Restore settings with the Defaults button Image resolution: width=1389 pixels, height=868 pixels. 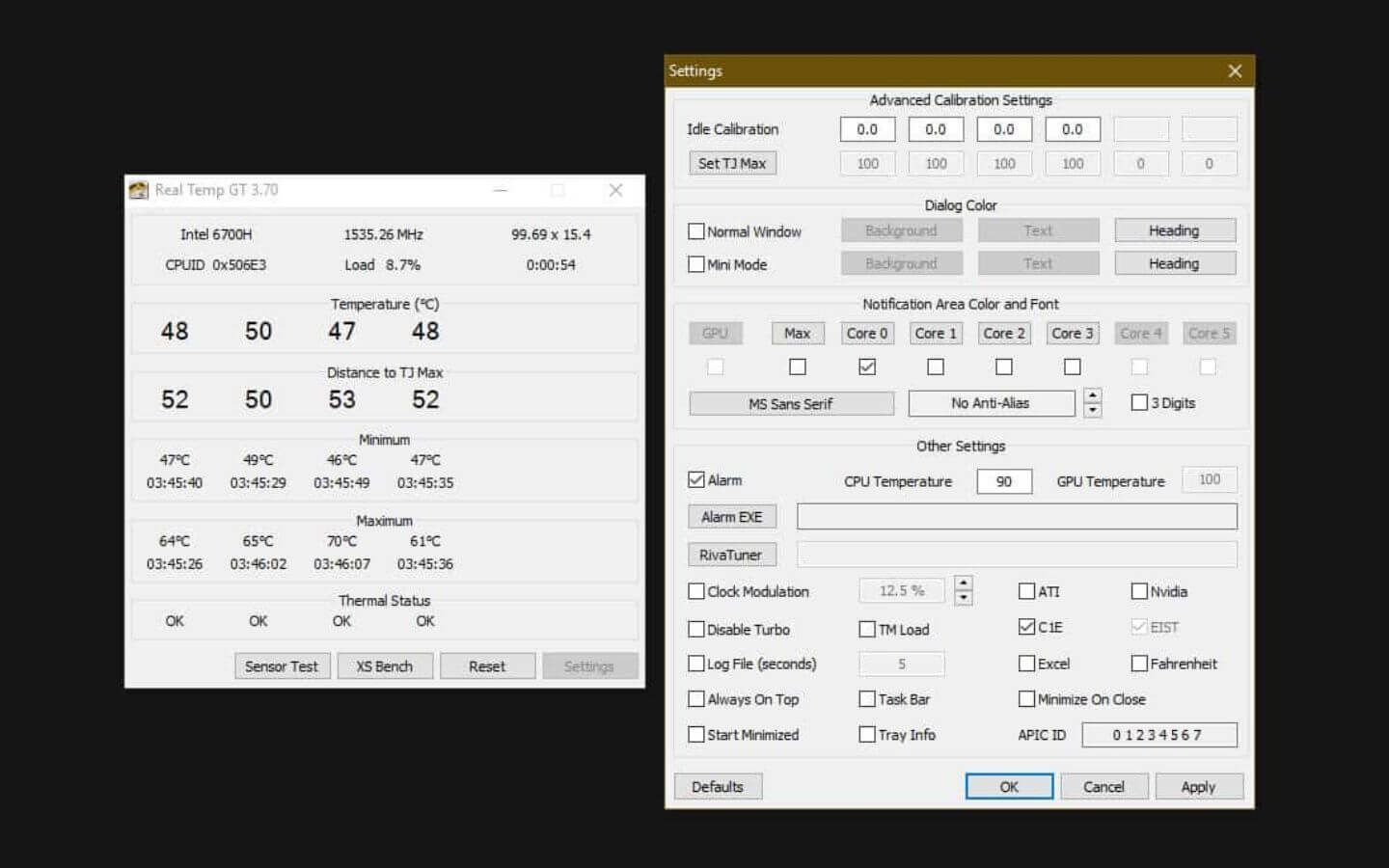click(x=718, y=787)
